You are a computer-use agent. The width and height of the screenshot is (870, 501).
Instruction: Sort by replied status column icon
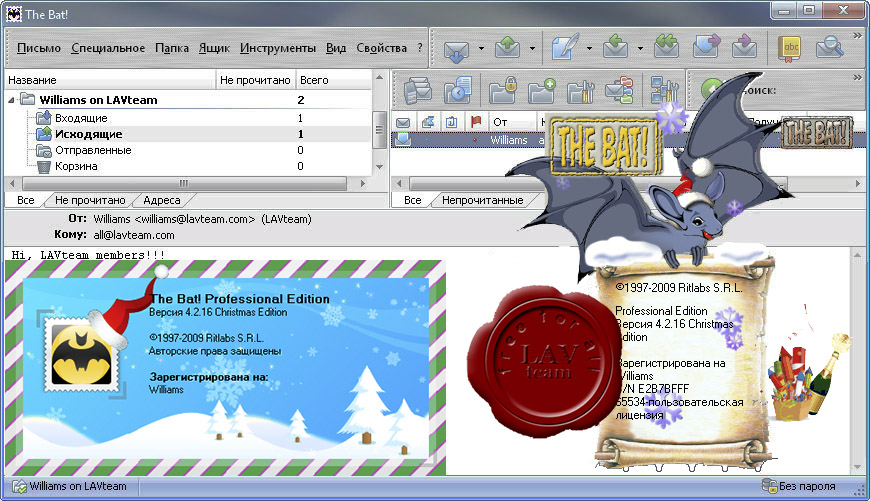[428, 122]
